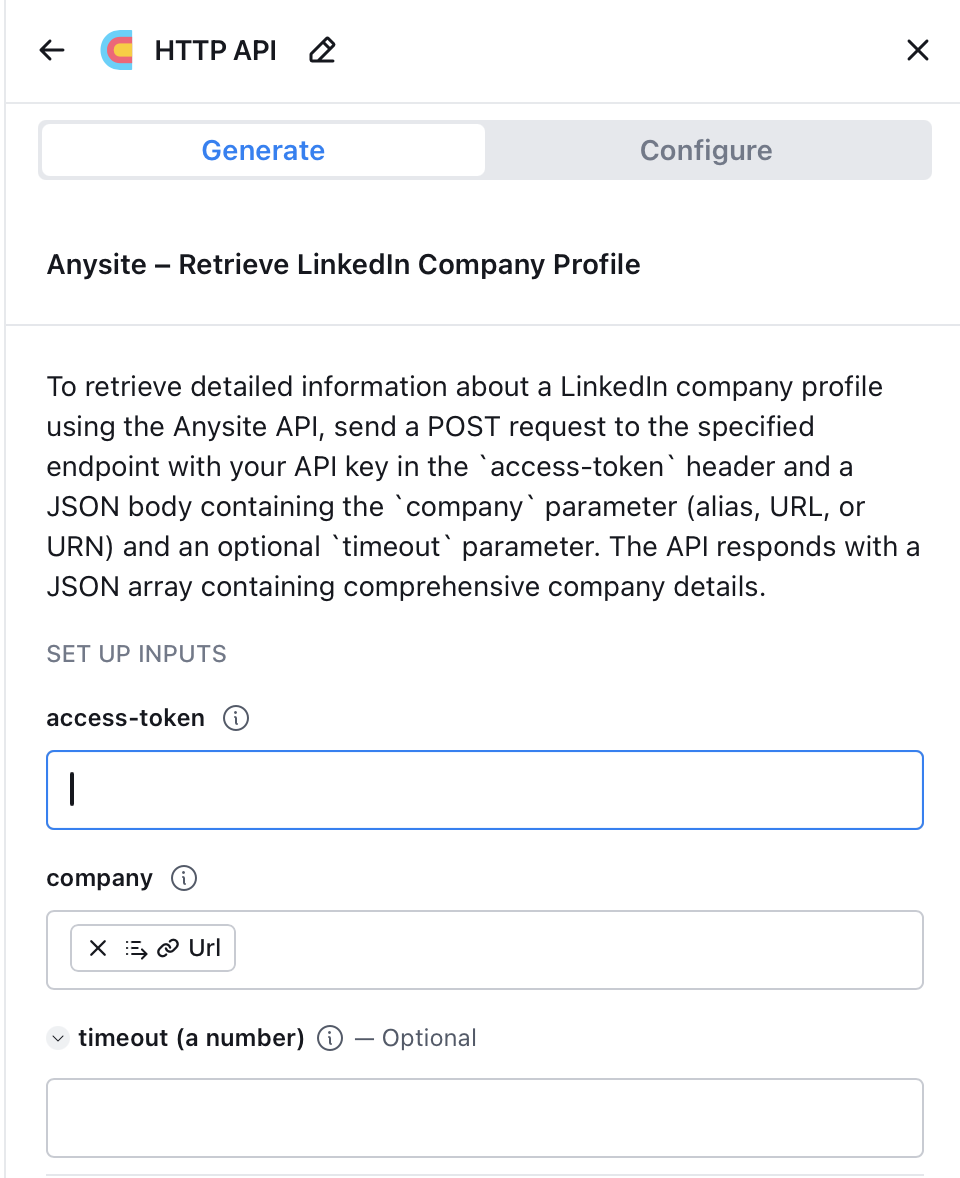Select the Generate tab
The width and height of the screenshot is (960, 1178).
(x=262, y=150)
